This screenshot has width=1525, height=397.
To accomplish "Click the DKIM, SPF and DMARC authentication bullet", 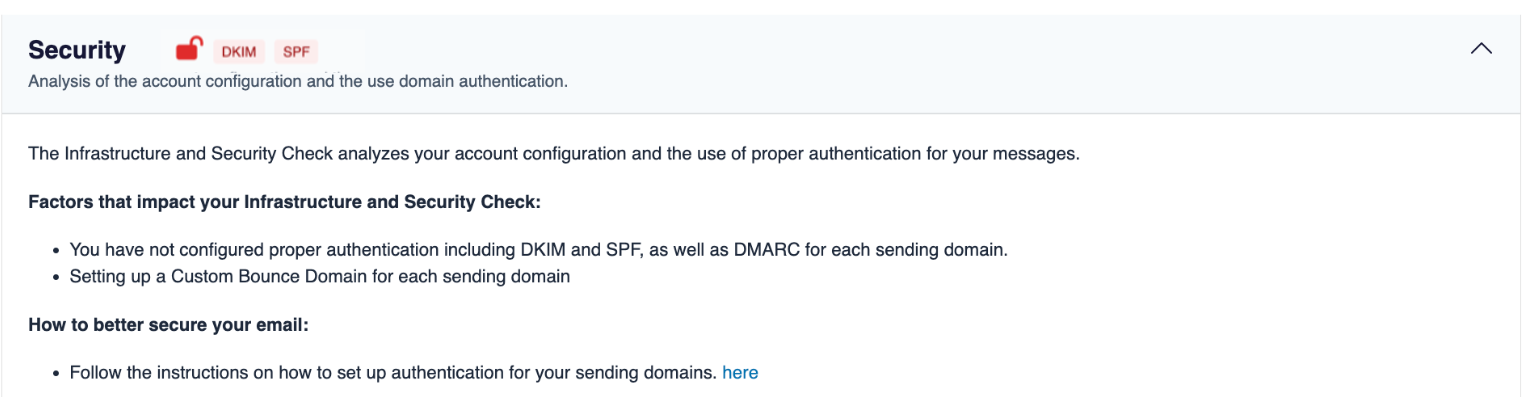I will [538, 250].
